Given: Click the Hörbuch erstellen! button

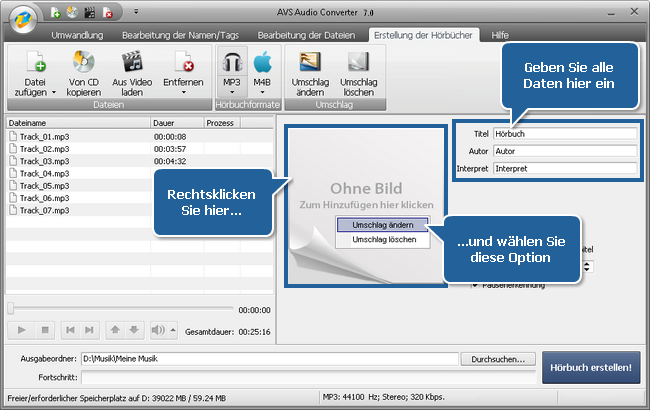Looking at the screenshot, I should pyautogui.click(x=591, y=367).
